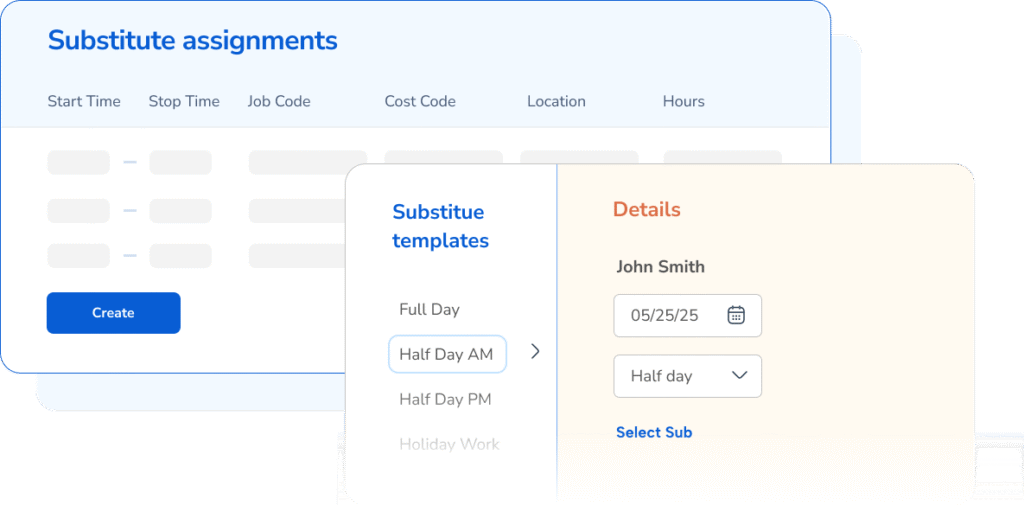The width and height of the screenshot is (1024, 505).
Task: Expand the Half day dropdown
Action: coord(740,376)
